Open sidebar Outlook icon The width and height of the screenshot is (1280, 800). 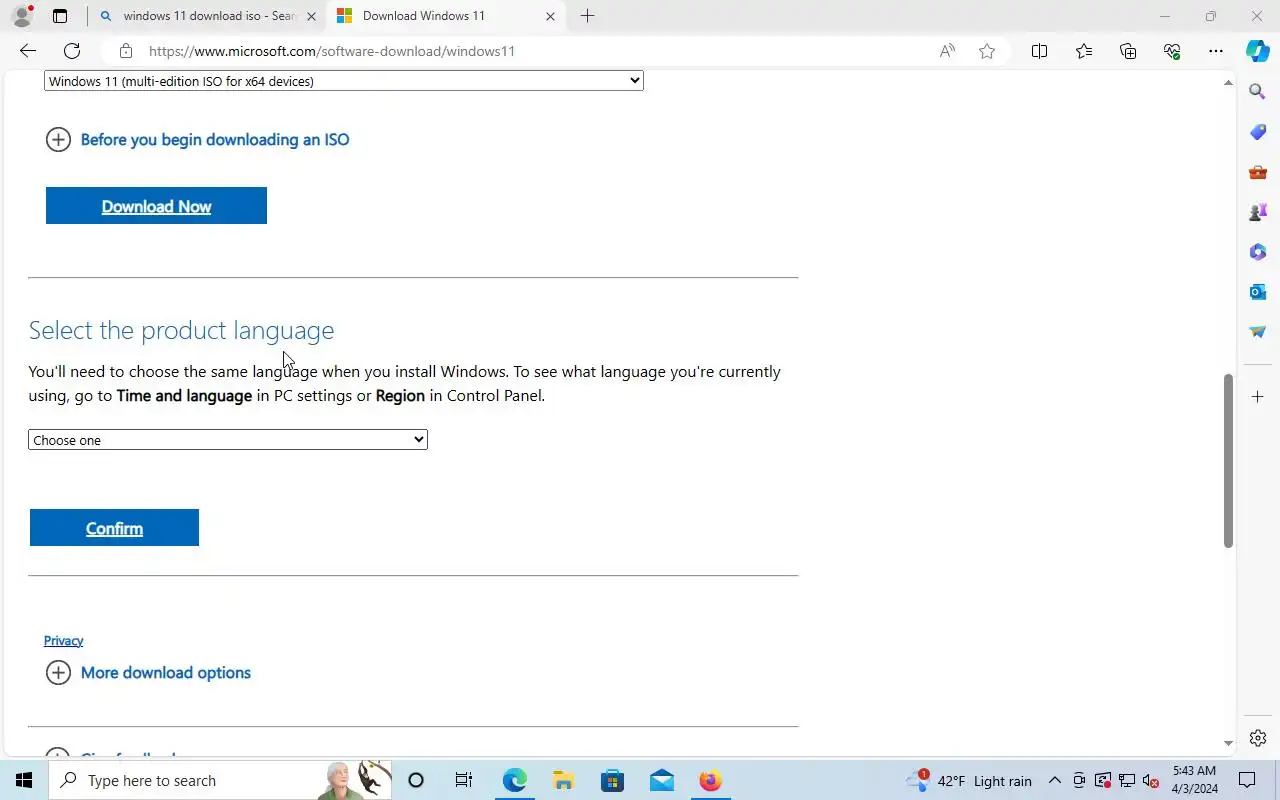point(1258,292)
